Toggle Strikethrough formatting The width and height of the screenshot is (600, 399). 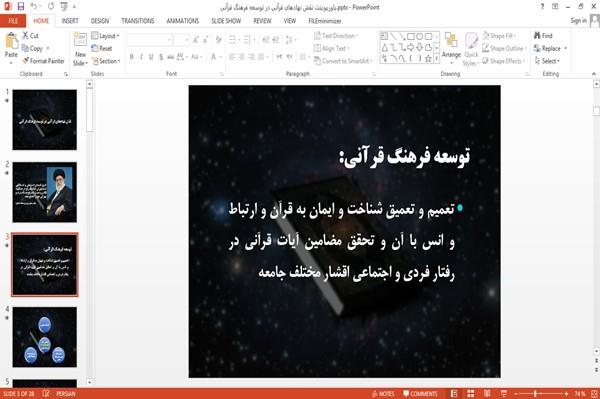point(170,57)
